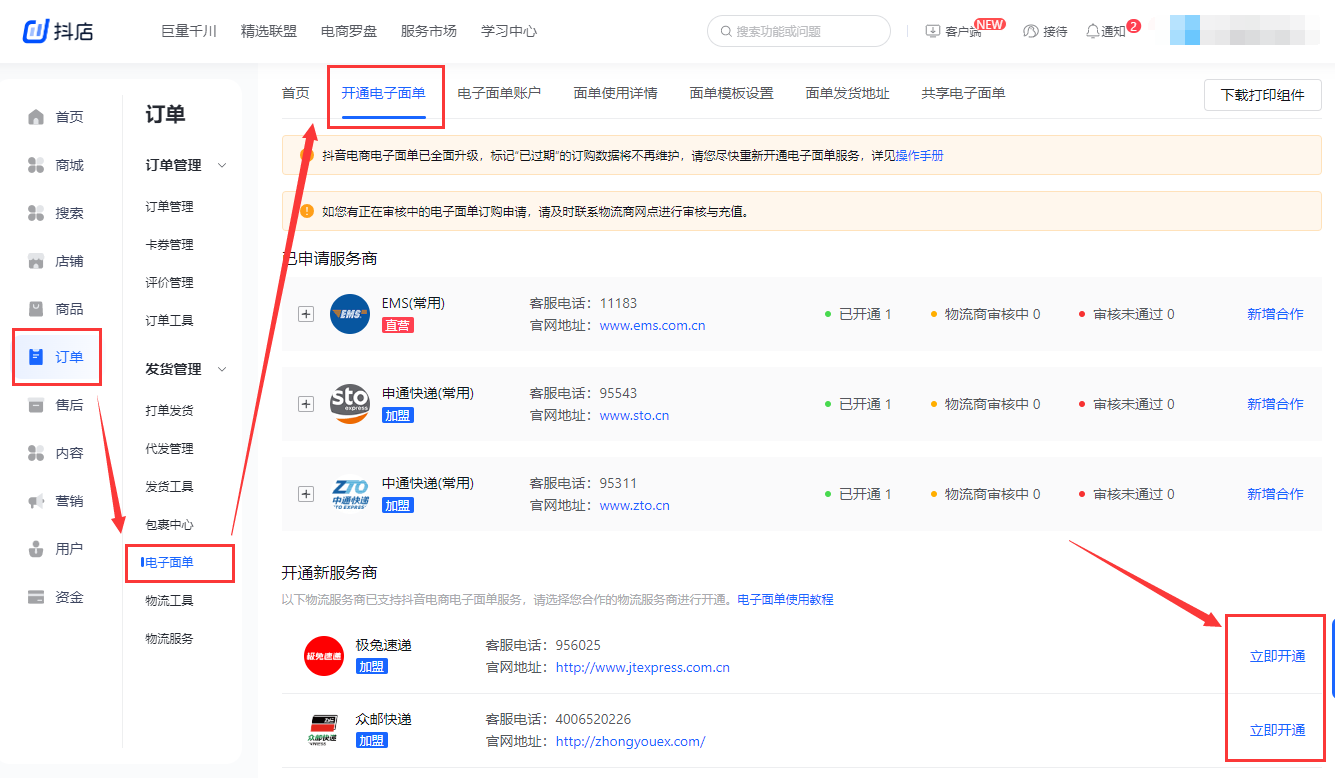
Task: Click the 通知 bell icon
Action: pyautogui.click(x=1092, y=31)
